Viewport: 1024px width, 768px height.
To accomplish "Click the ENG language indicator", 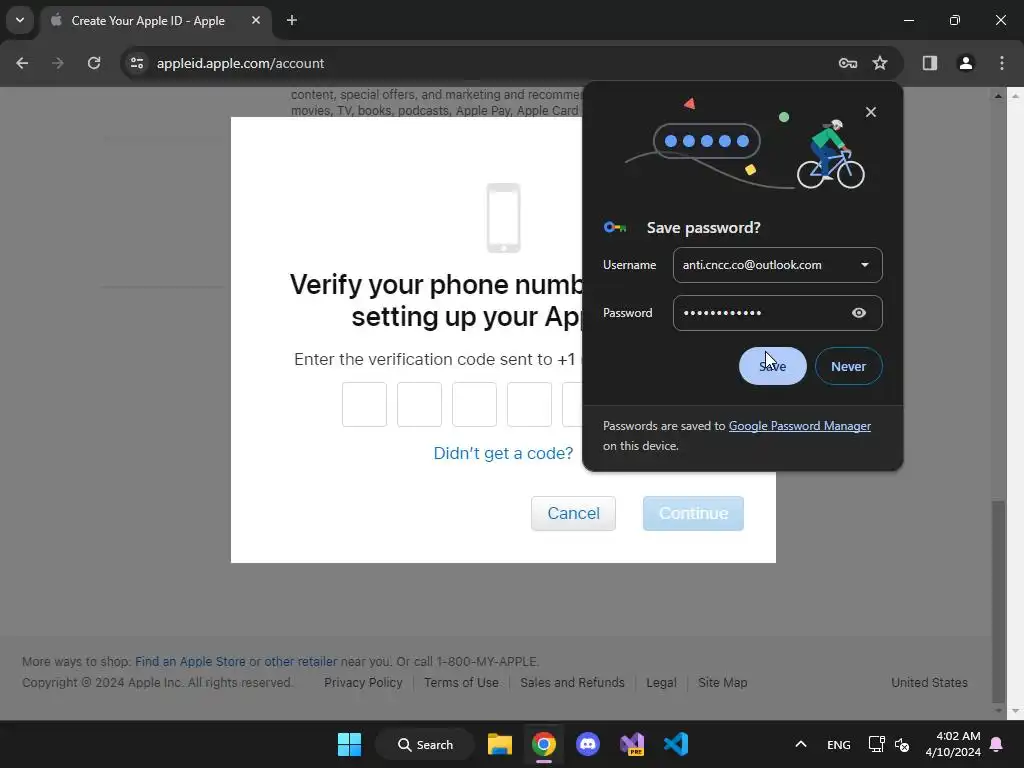I will click(839, 745).
